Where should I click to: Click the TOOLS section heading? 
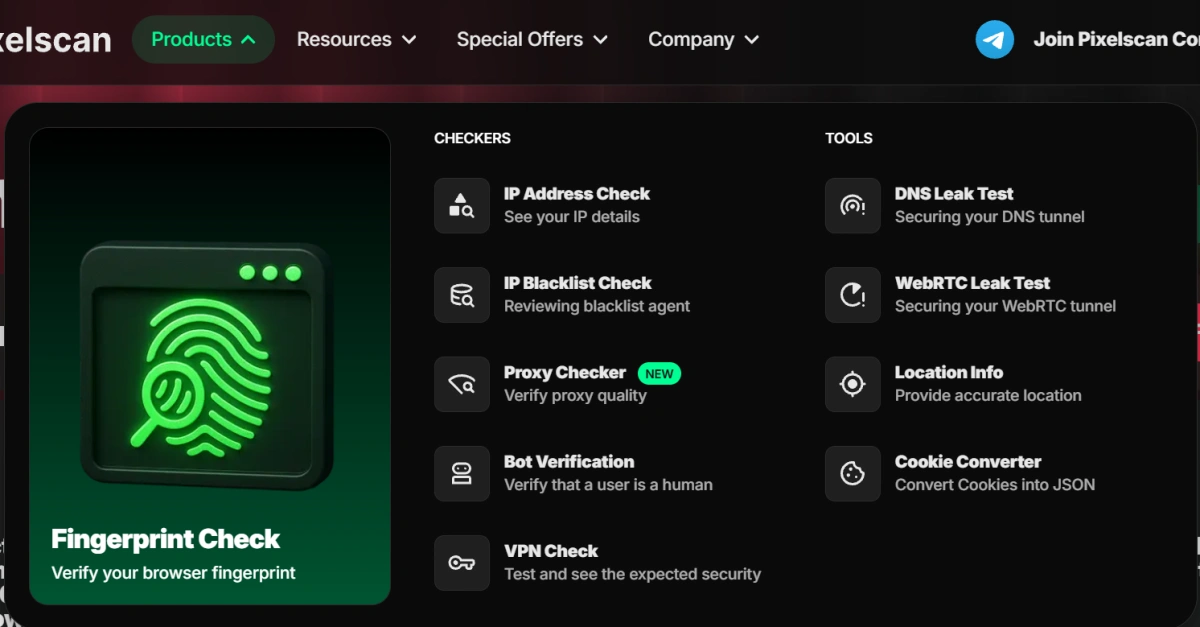click(849, 138)
